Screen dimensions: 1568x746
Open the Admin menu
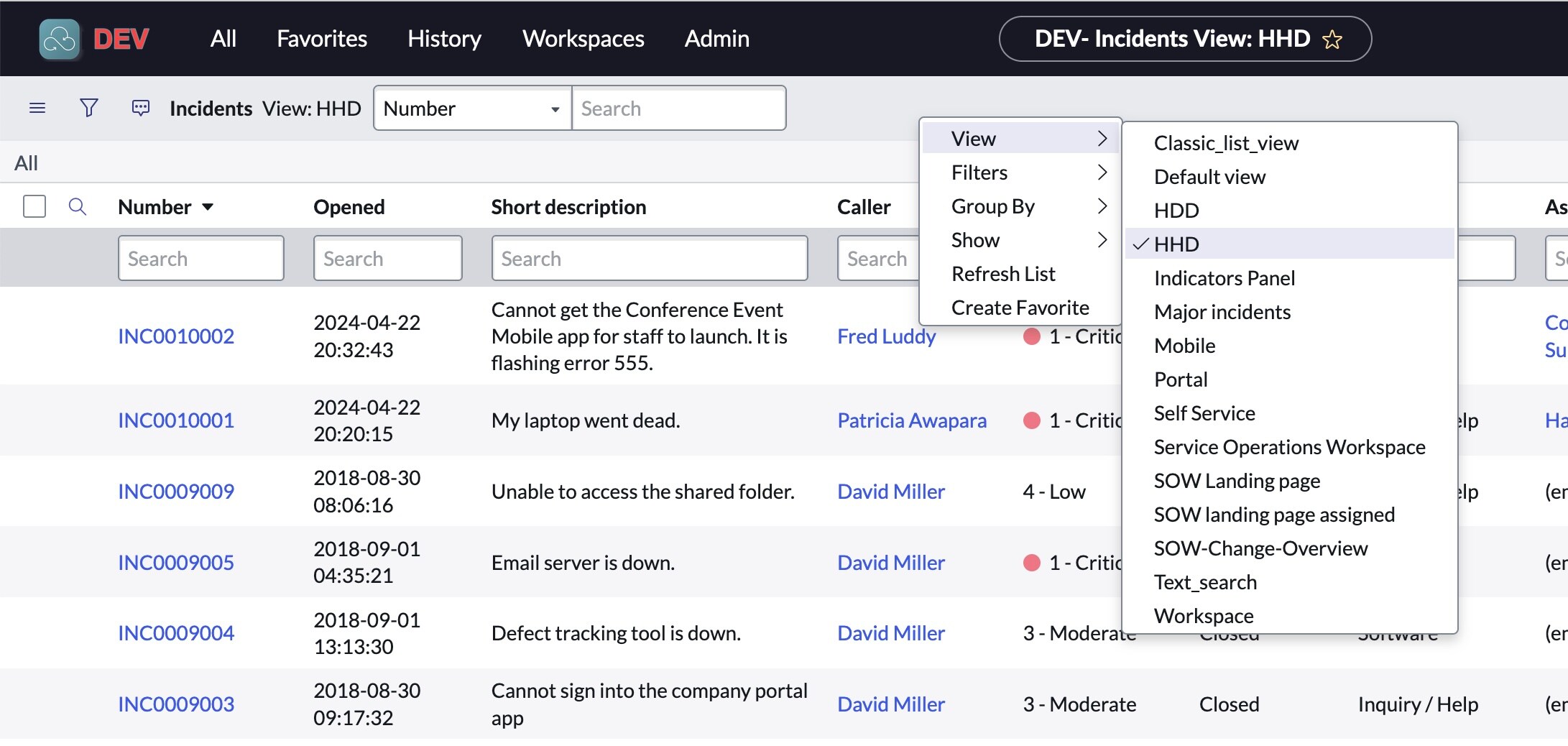(x=716, y=39)
